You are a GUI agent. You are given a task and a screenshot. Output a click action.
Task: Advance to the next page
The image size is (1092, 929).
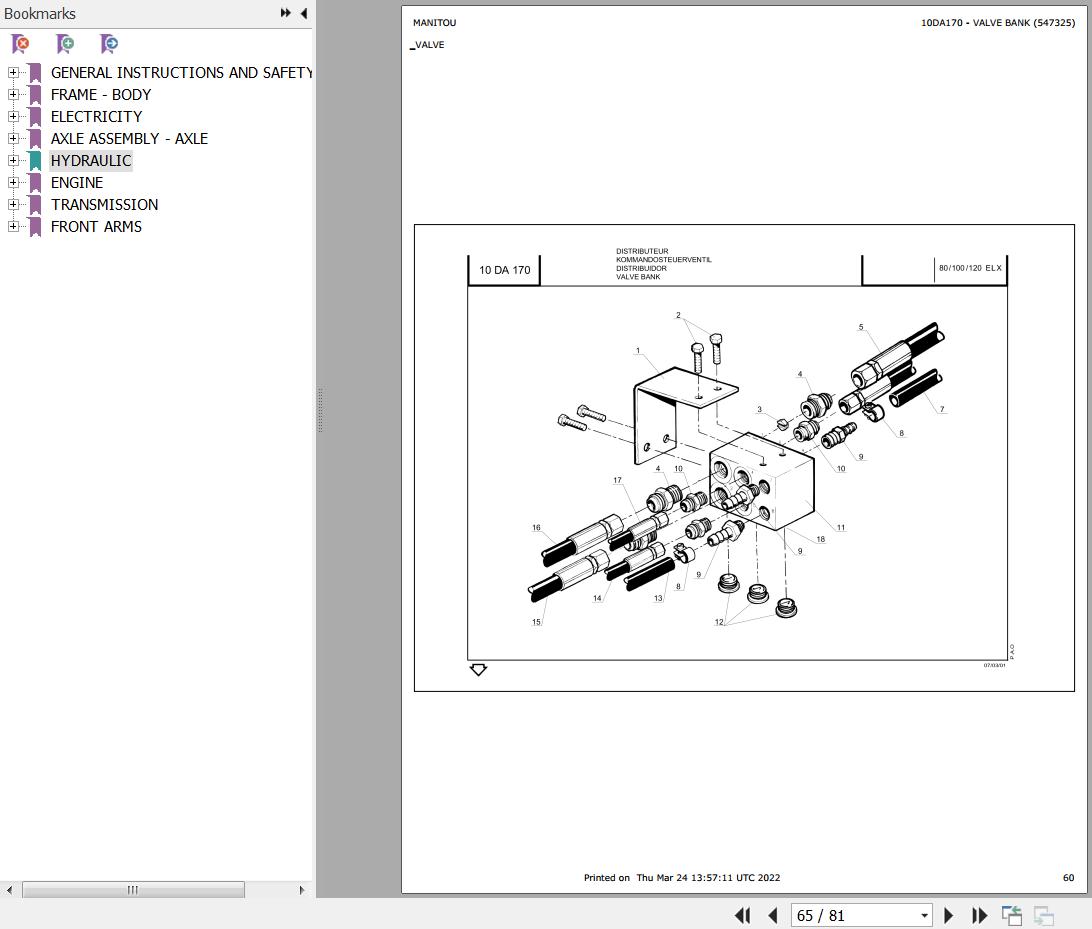948,915
